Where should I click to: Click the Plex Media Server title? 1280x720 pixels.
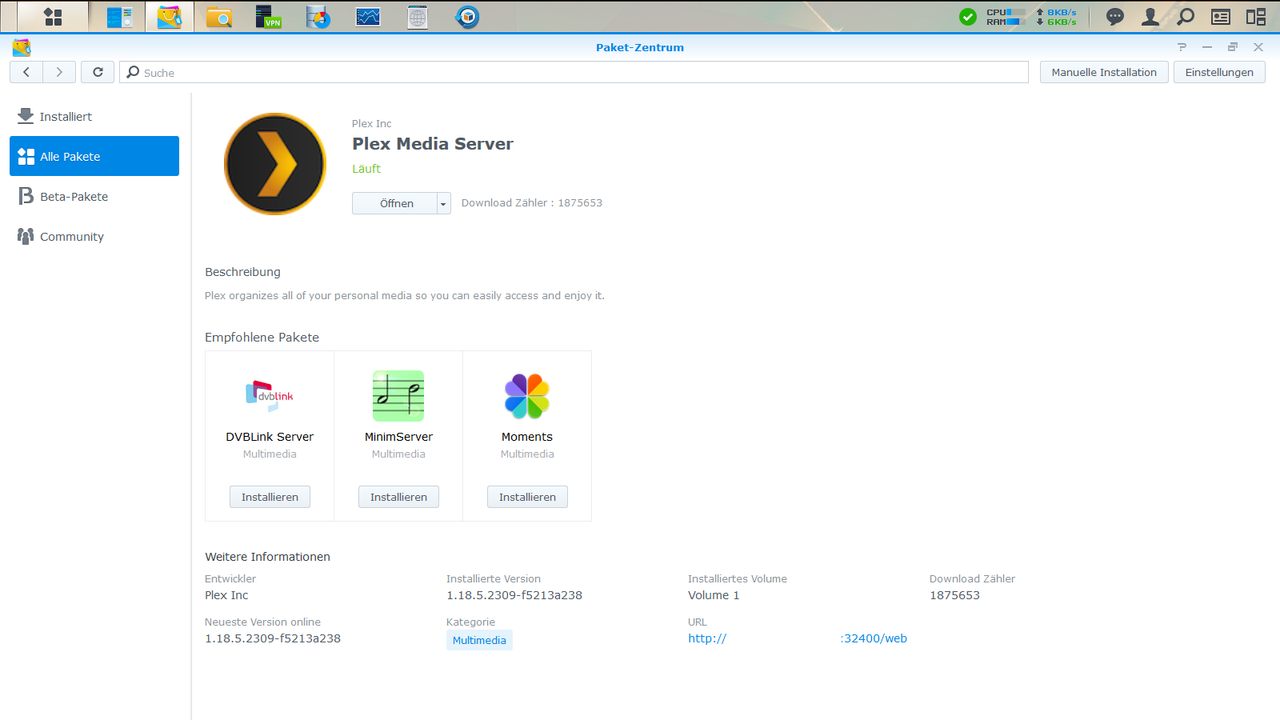(433, 144)
